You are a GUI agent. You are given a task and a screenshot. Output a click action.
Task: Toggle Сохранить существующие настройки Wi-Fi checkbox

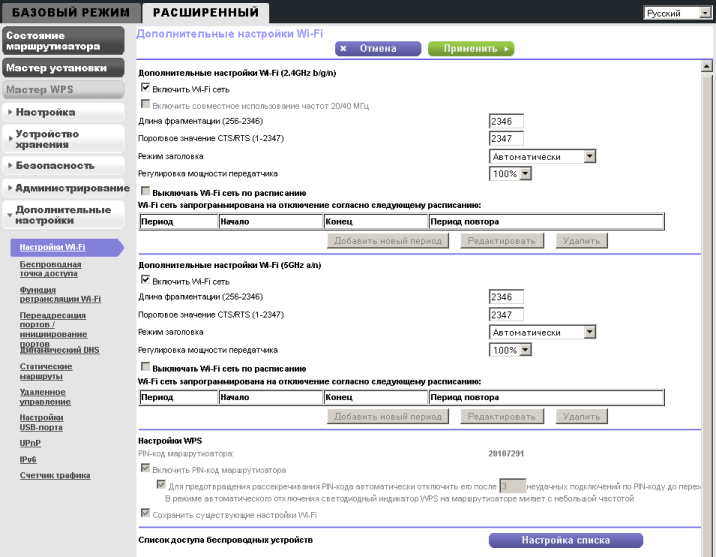coord(145,513)
